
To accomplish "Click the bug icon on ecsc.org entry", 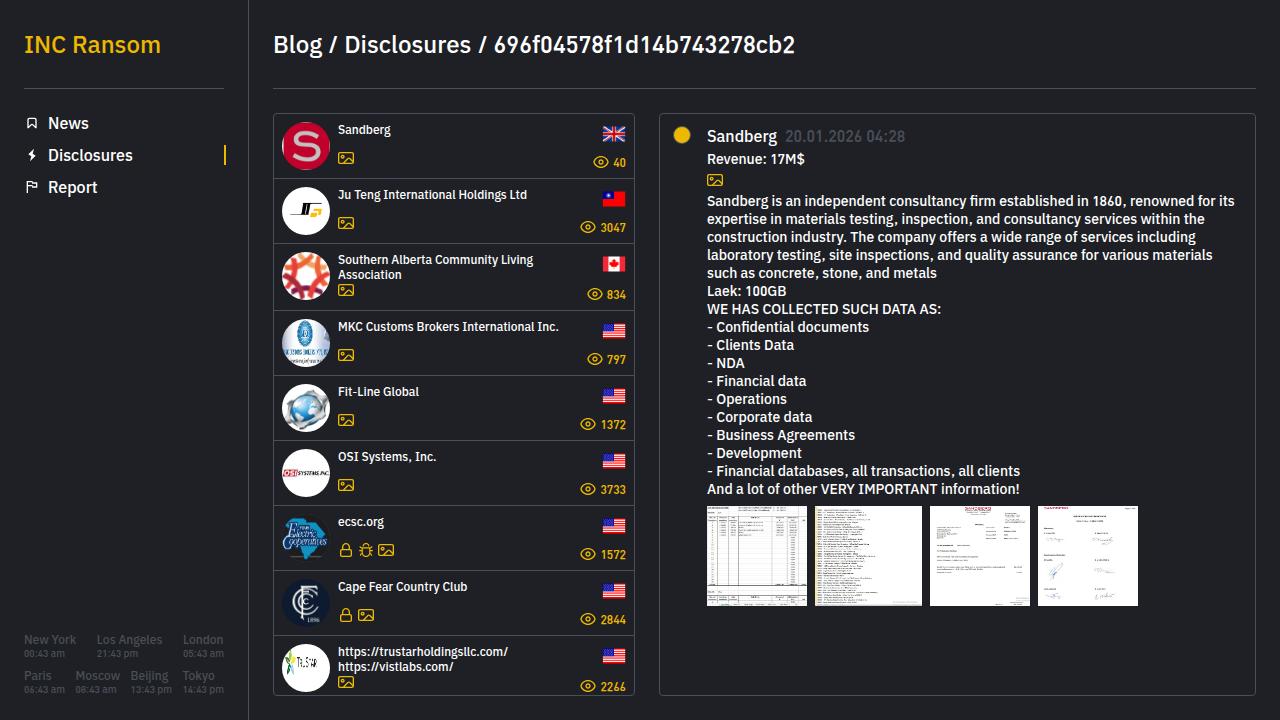I will (365, 550).
